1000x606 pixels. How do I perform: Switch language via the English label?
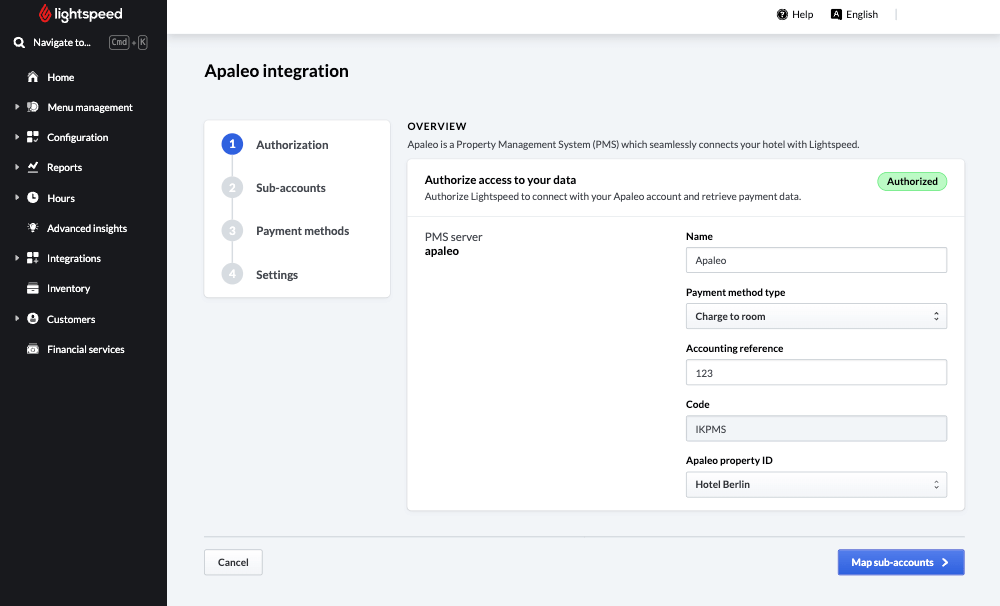(862, 15)
